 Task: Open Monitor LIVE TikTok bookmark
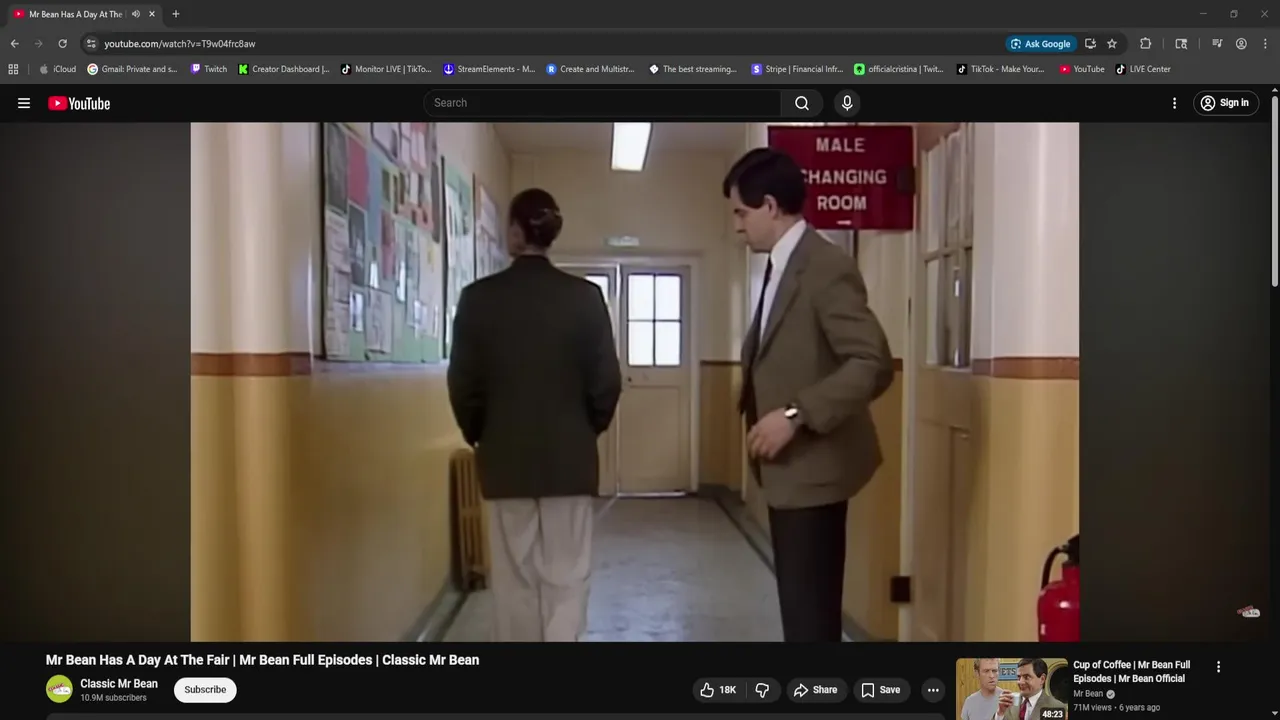(386, 69)
